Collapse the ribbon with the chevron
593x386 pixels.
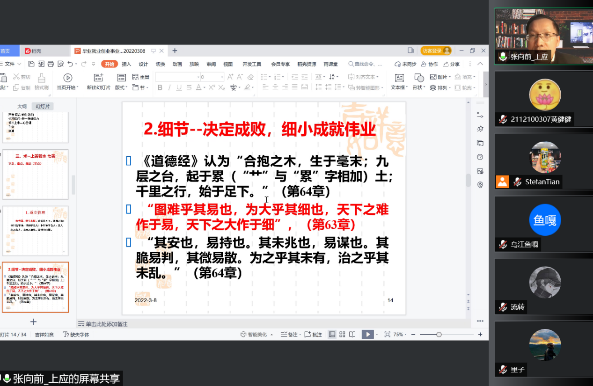tap(480, 64)
